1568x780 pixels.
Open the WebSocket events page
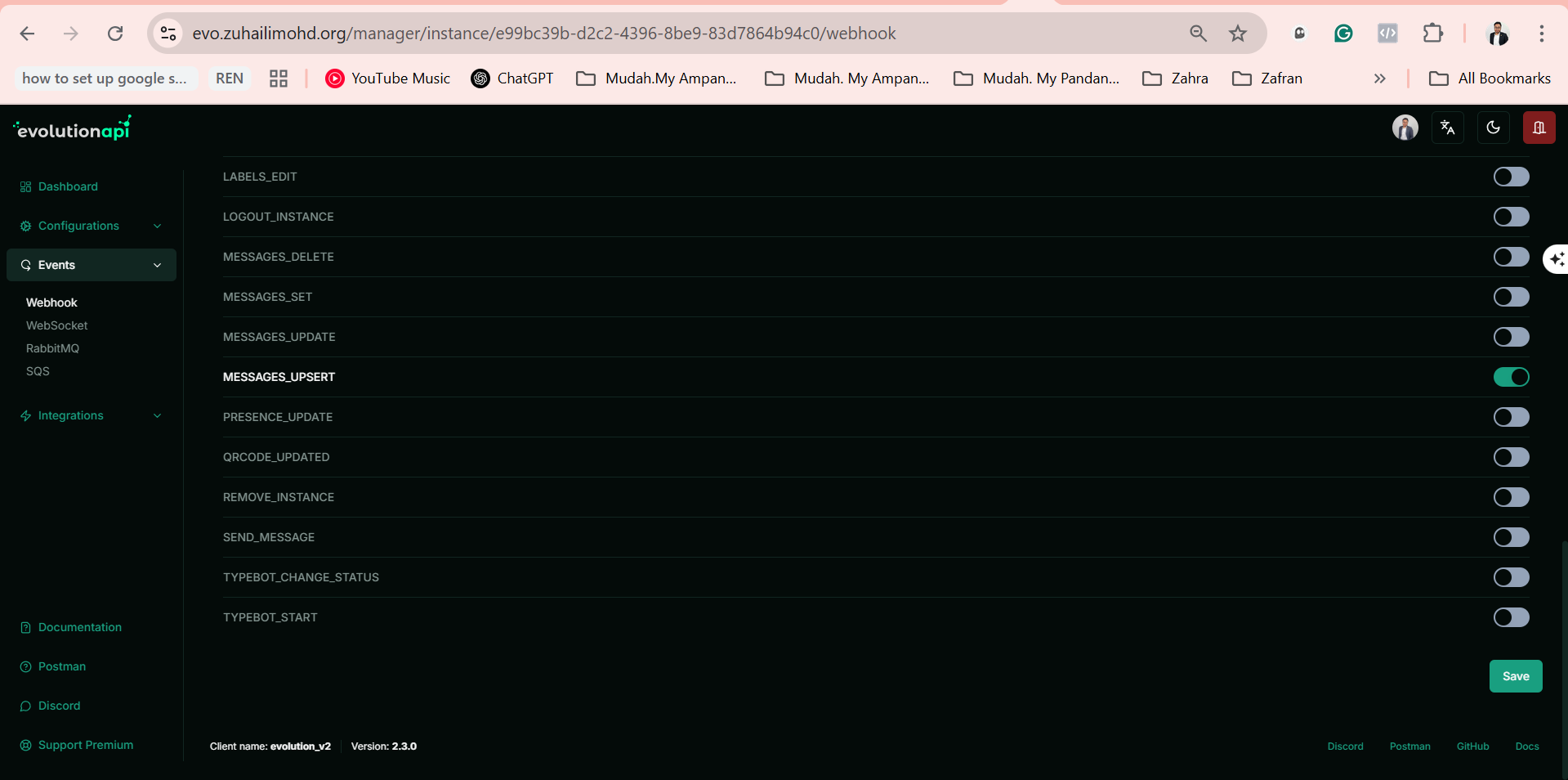56,325
